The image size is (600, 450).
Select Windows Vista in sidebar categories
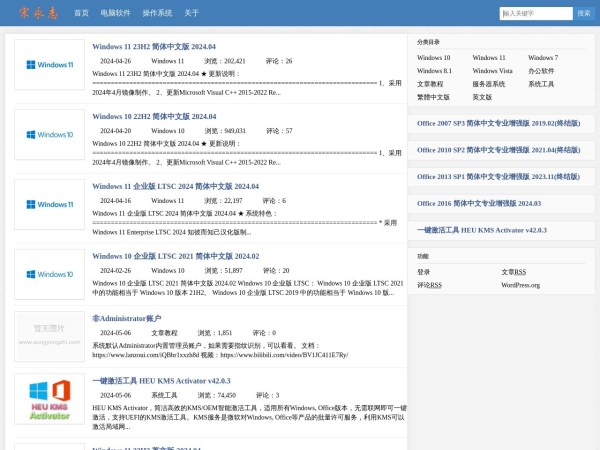492,71
